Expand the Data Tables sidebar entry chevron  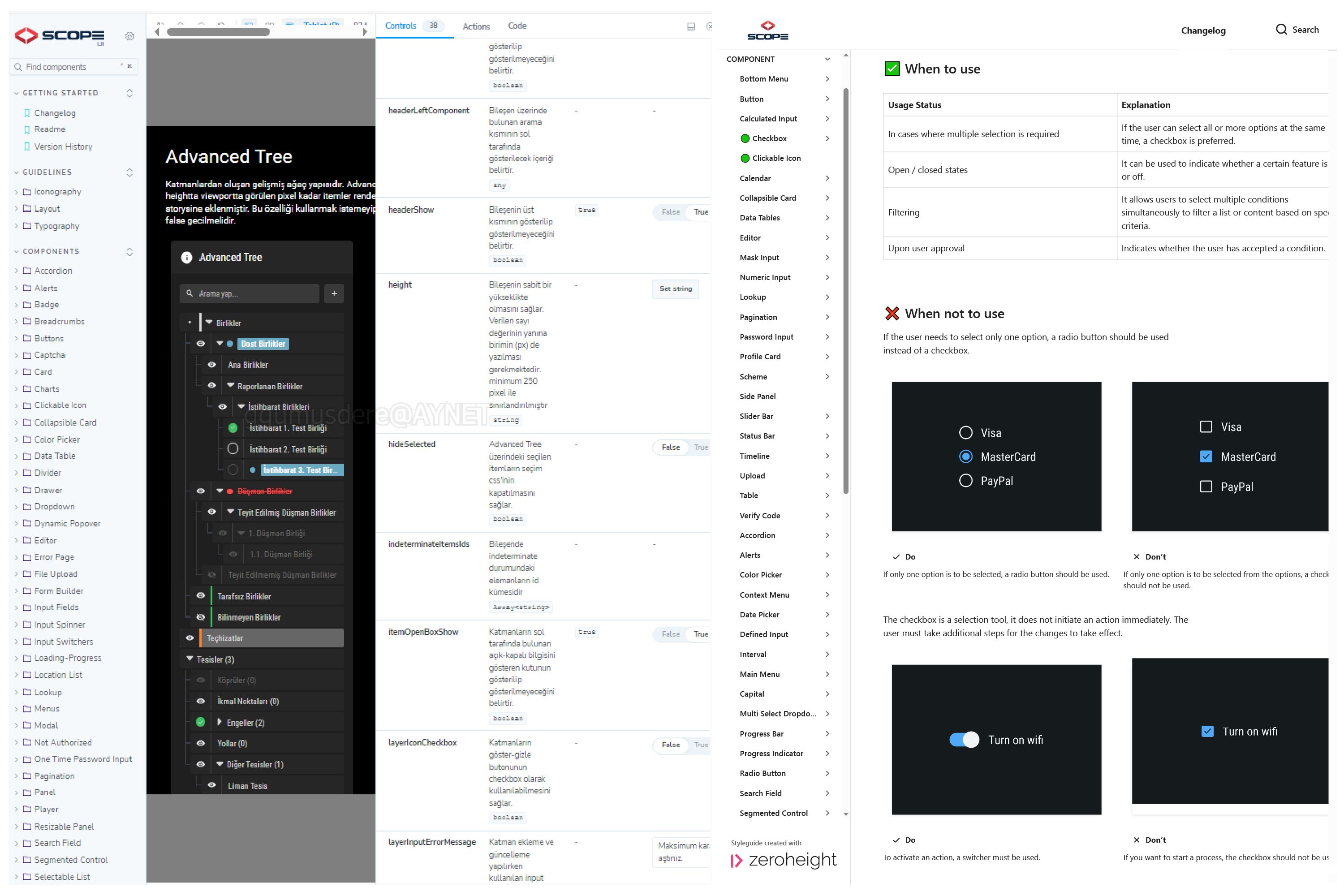coord(827,218)
